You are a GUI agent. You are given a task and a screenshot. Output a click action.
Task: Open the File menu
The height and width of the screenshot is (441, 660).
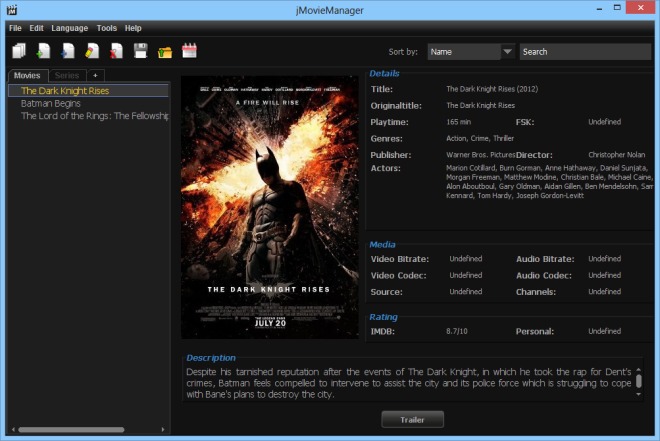[x=15, y=28]
